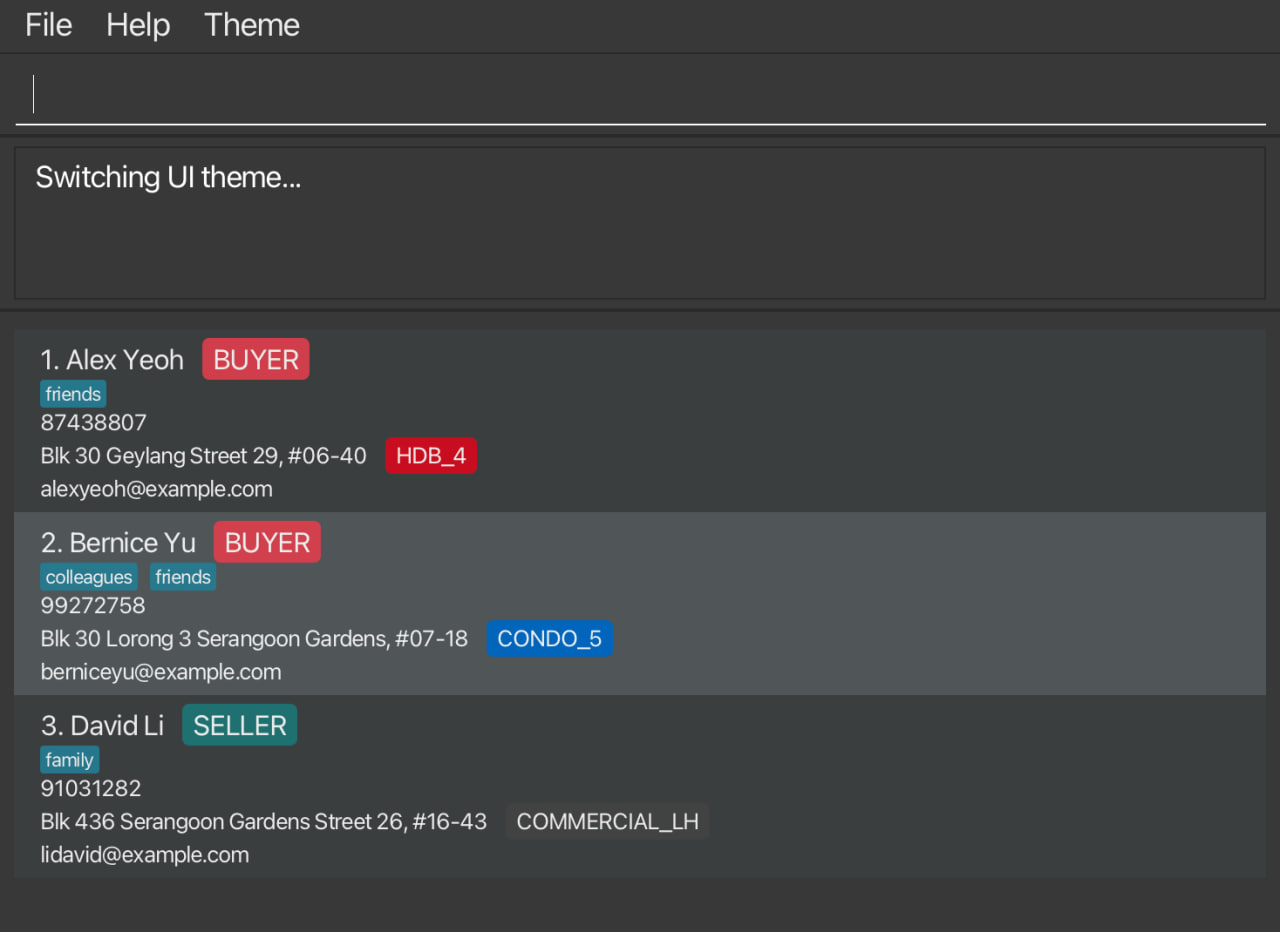Open the Theme menu

(251, 25)
